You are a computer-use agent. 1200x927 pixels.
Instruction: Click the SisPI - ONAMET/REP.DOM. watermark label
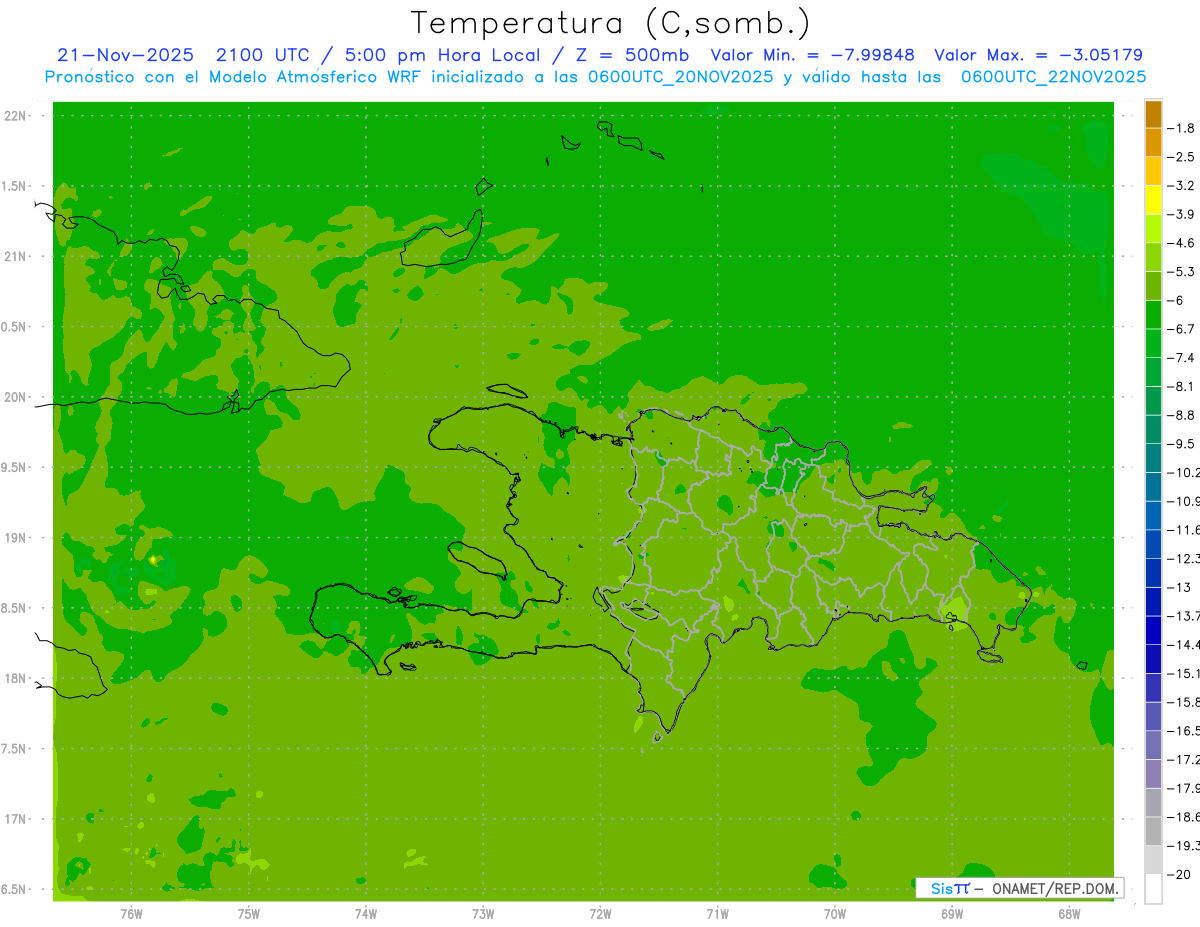tap(1019, 888)
